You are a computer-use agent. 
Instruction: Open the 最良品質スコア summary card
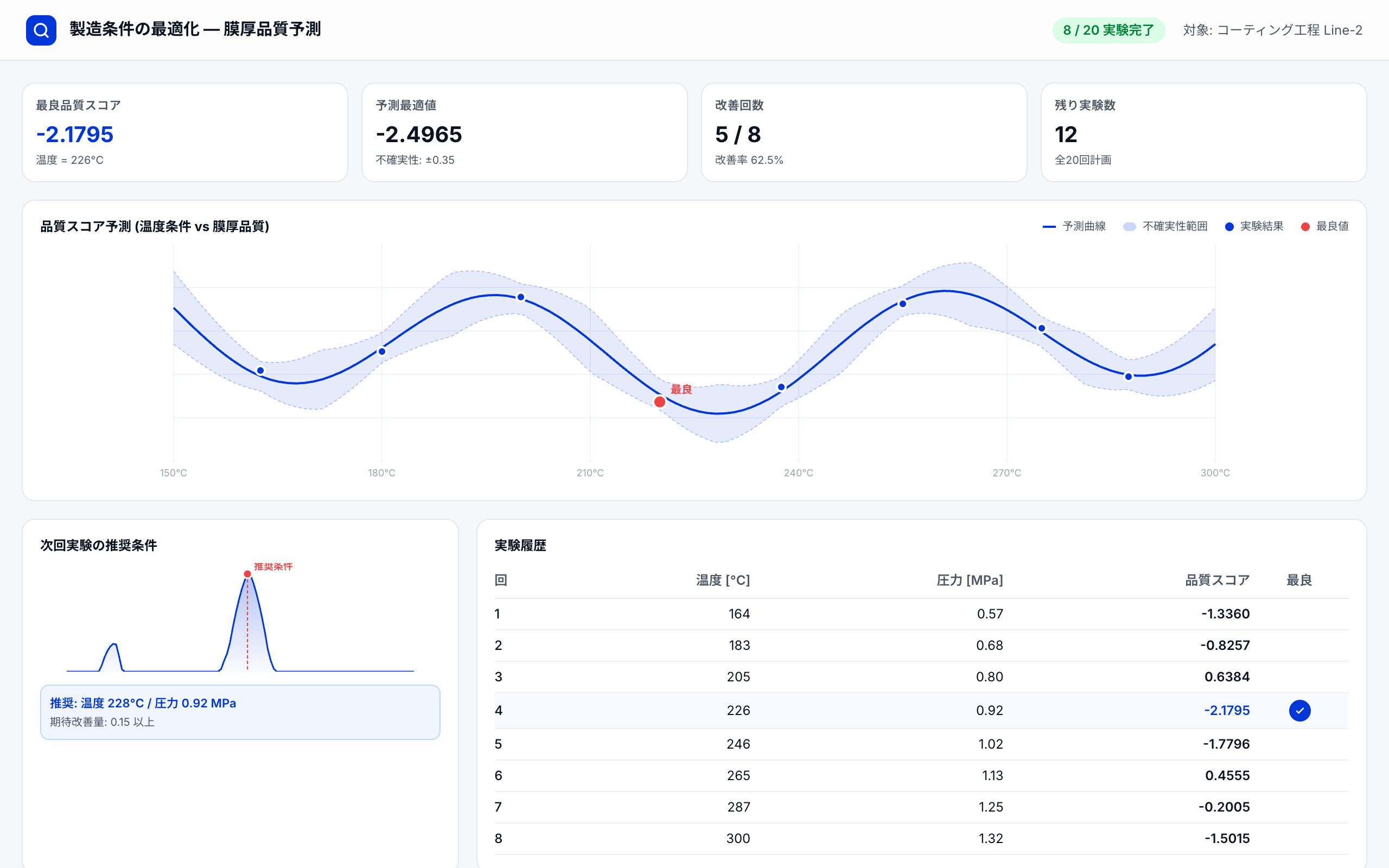tap(185, 132)
